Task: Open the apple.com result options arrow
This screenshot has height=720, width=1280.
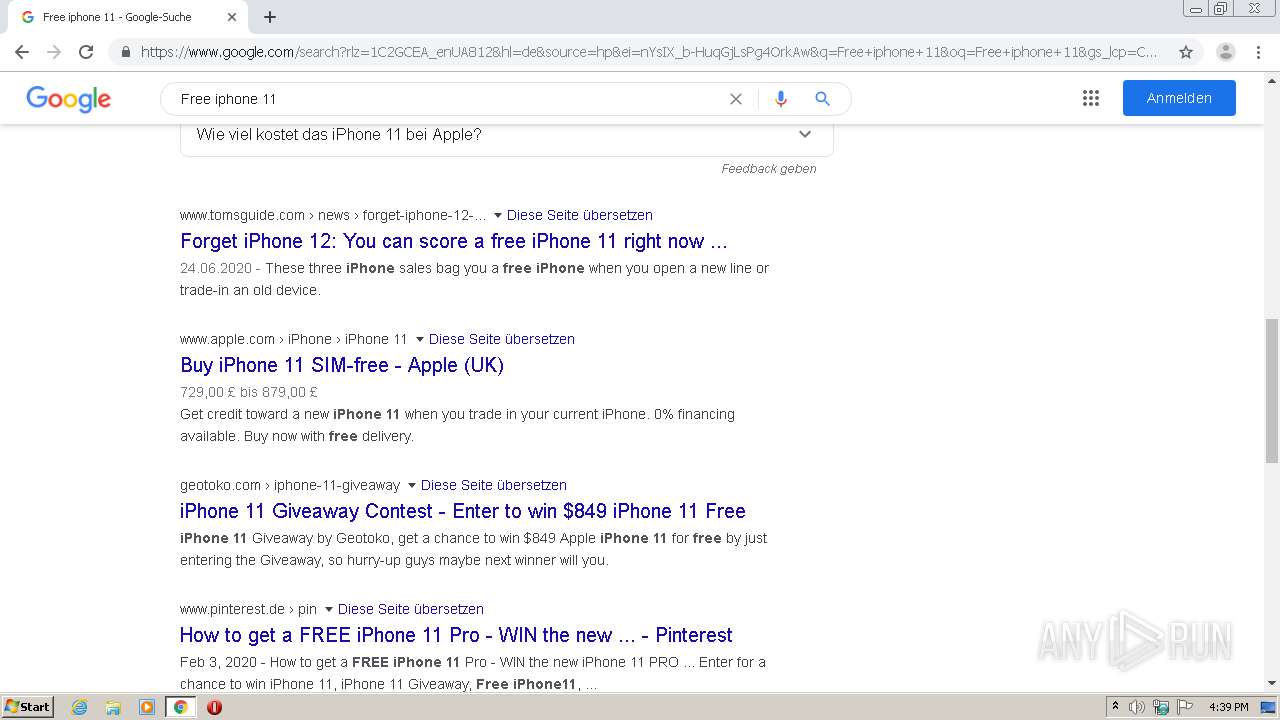Action: point(420,339)
